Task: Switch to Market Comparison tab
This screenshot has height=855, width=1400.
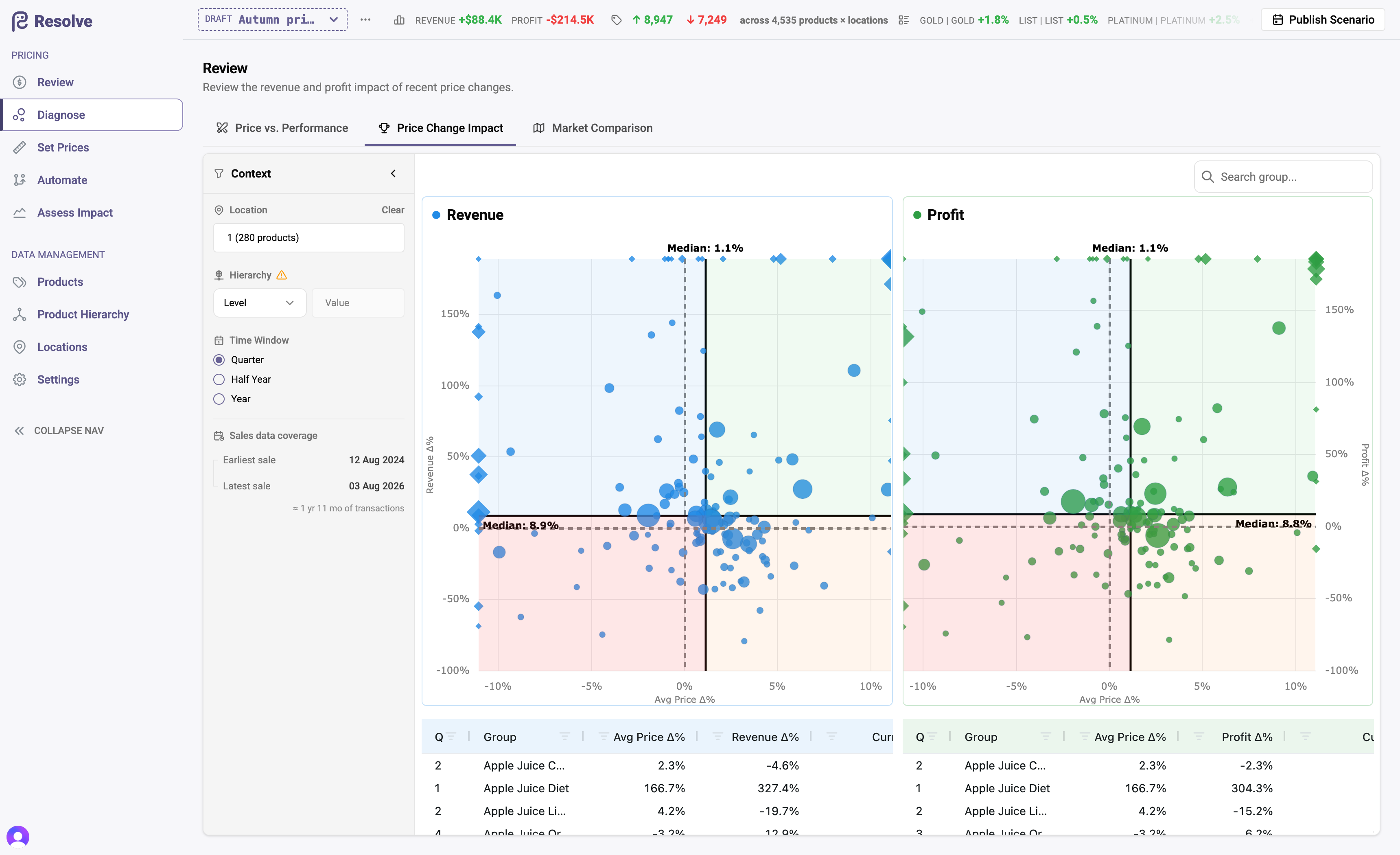Action: coord(592,129)
